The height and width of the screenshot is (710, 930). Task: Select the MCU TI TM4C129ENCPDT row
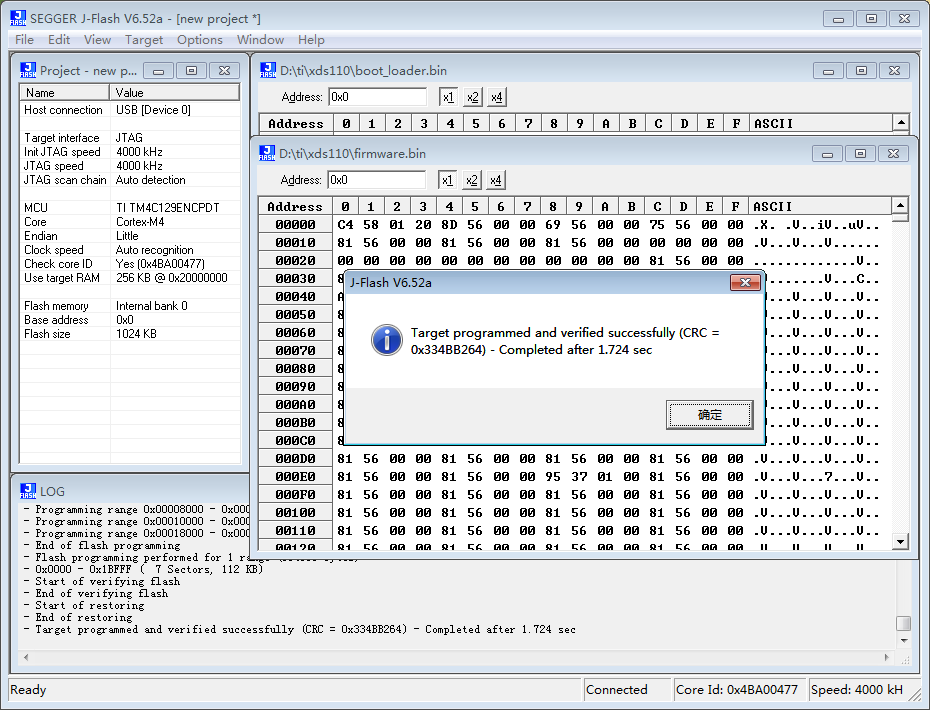pos(130,208)
